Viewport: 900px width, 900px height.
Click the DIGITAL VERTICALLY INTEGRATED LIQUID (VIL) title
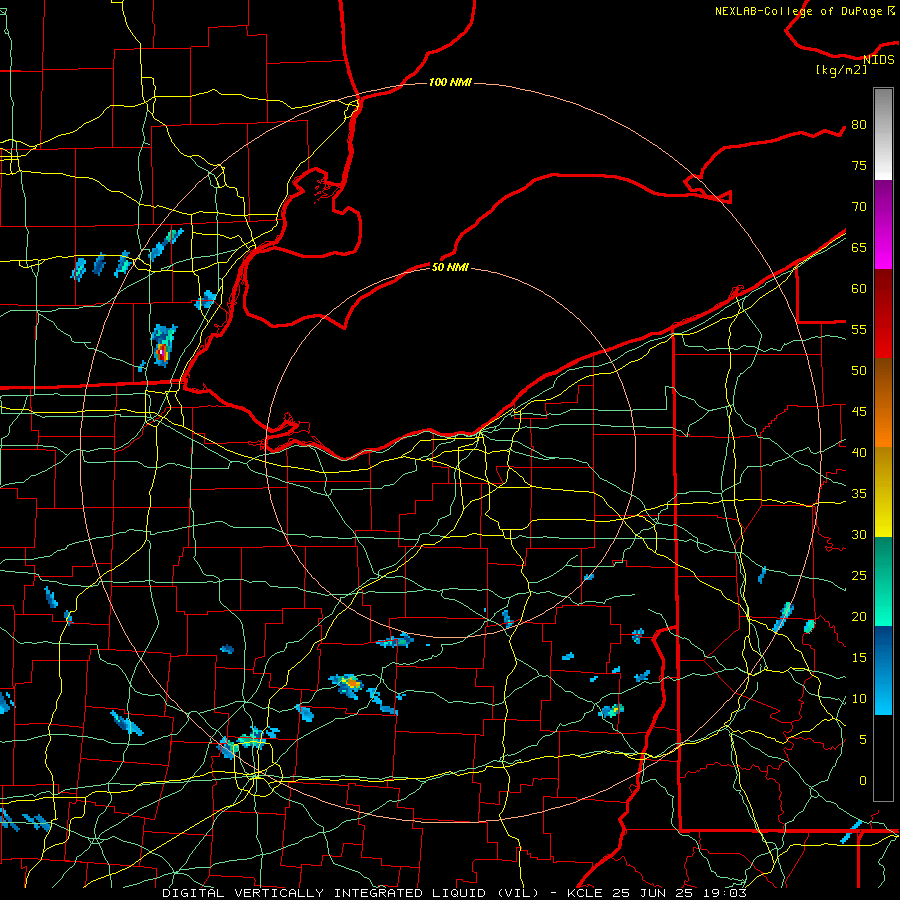(352, 893)
